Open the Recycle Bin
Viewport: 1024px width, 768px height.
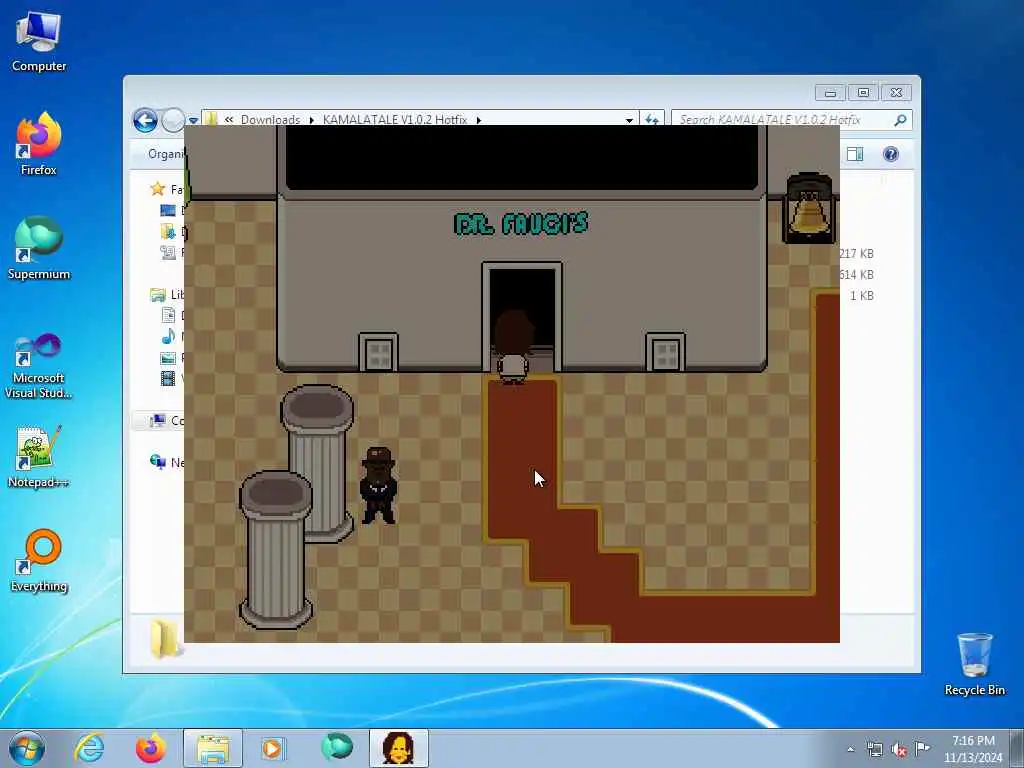coord(974,664)
